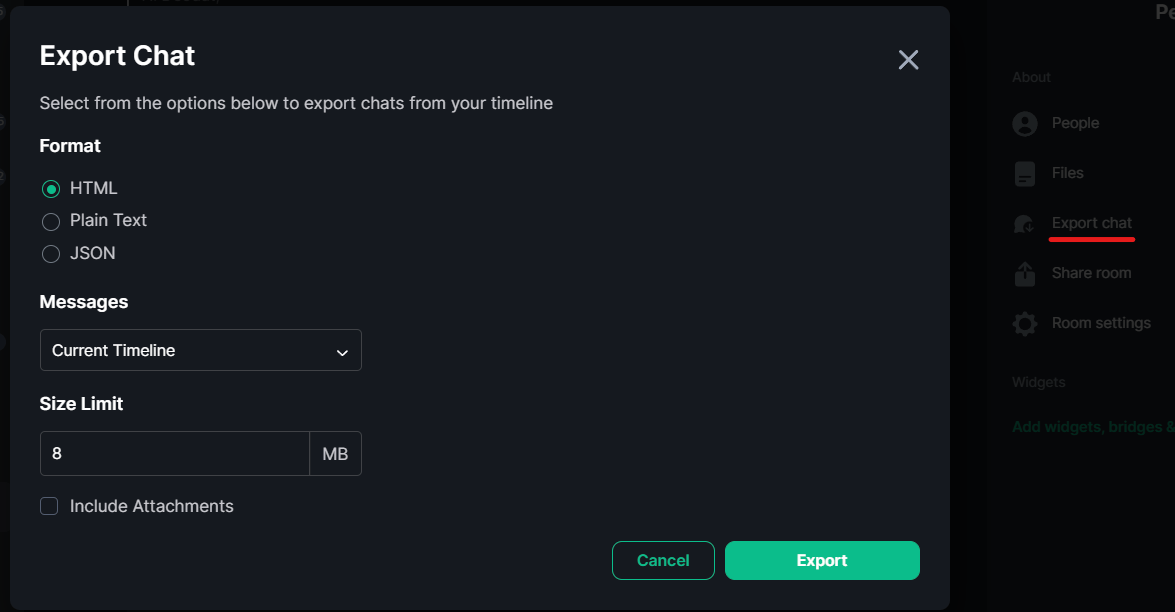Select the HTML format radio button
Viewport: 1175px width, 612px height.
(51, 189)
